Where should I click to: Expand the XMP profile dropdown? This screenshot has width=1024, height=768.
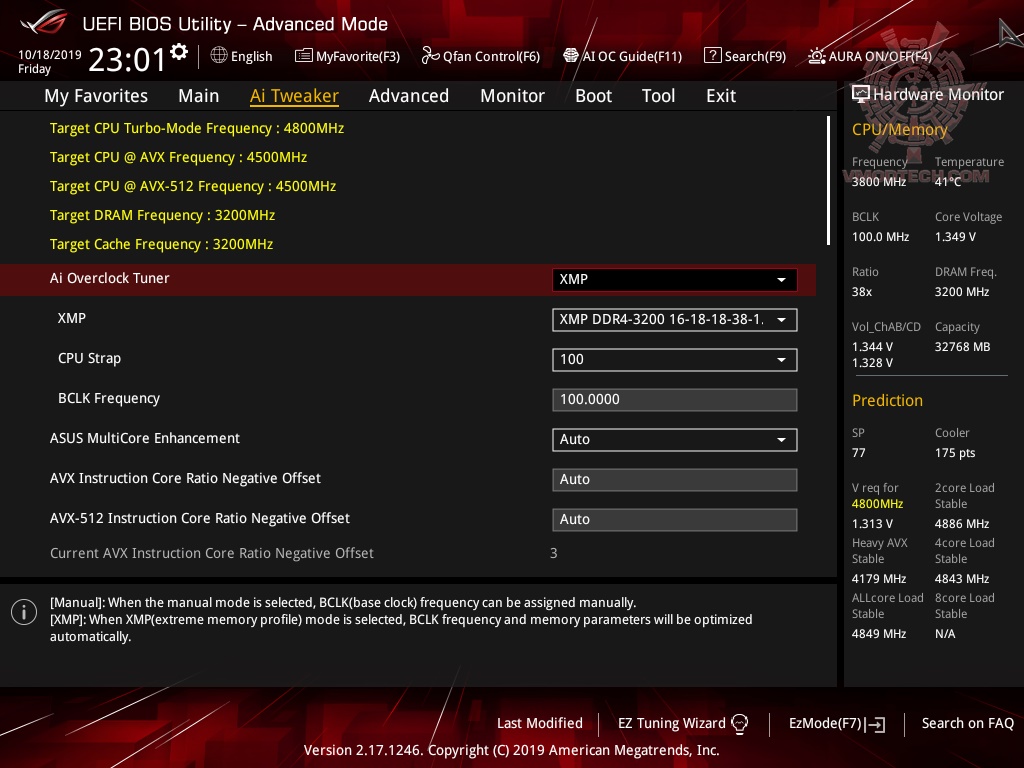pyautogui.click(x=674, y=320)
